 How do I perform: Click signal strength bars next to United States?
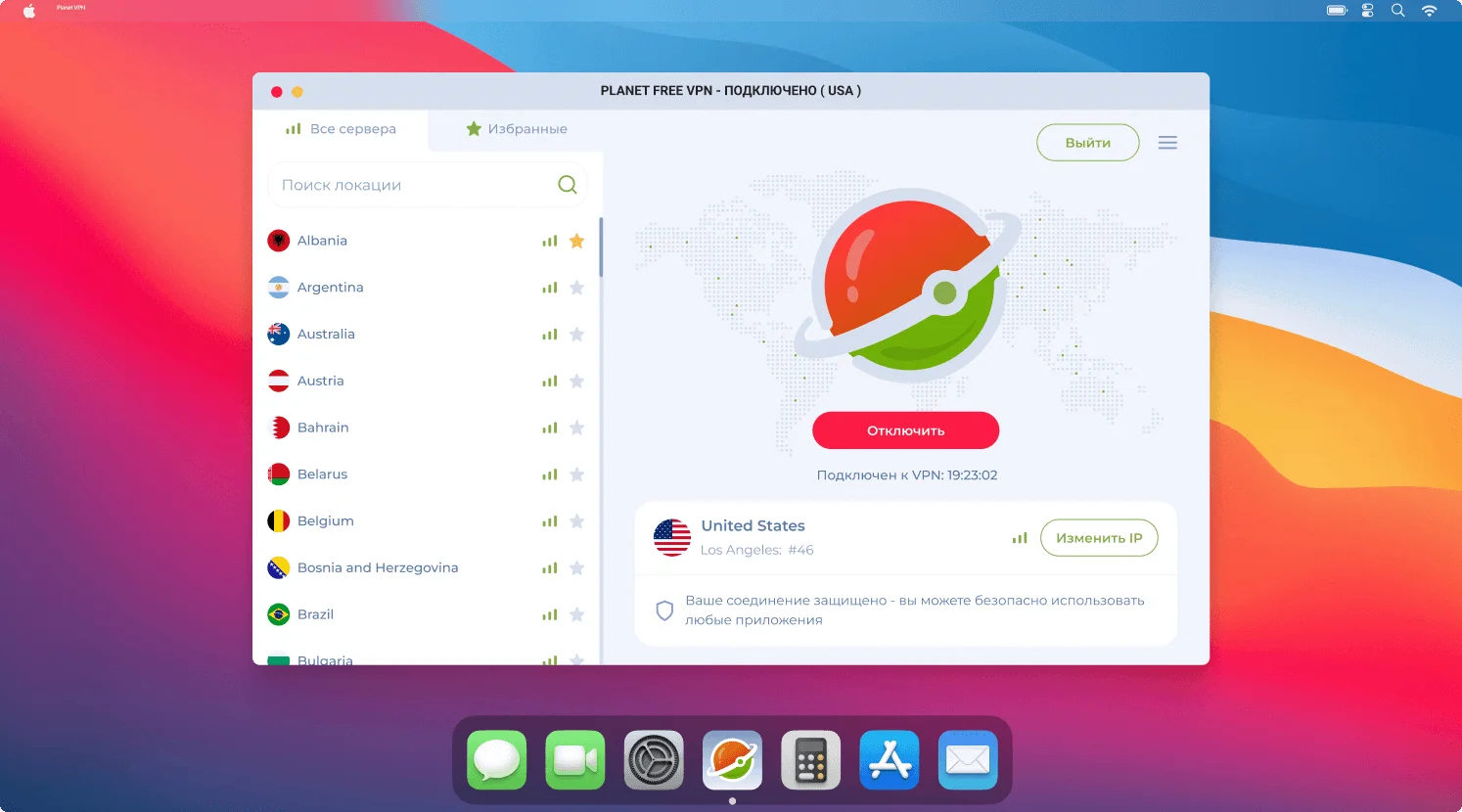tap(1019, 537)
